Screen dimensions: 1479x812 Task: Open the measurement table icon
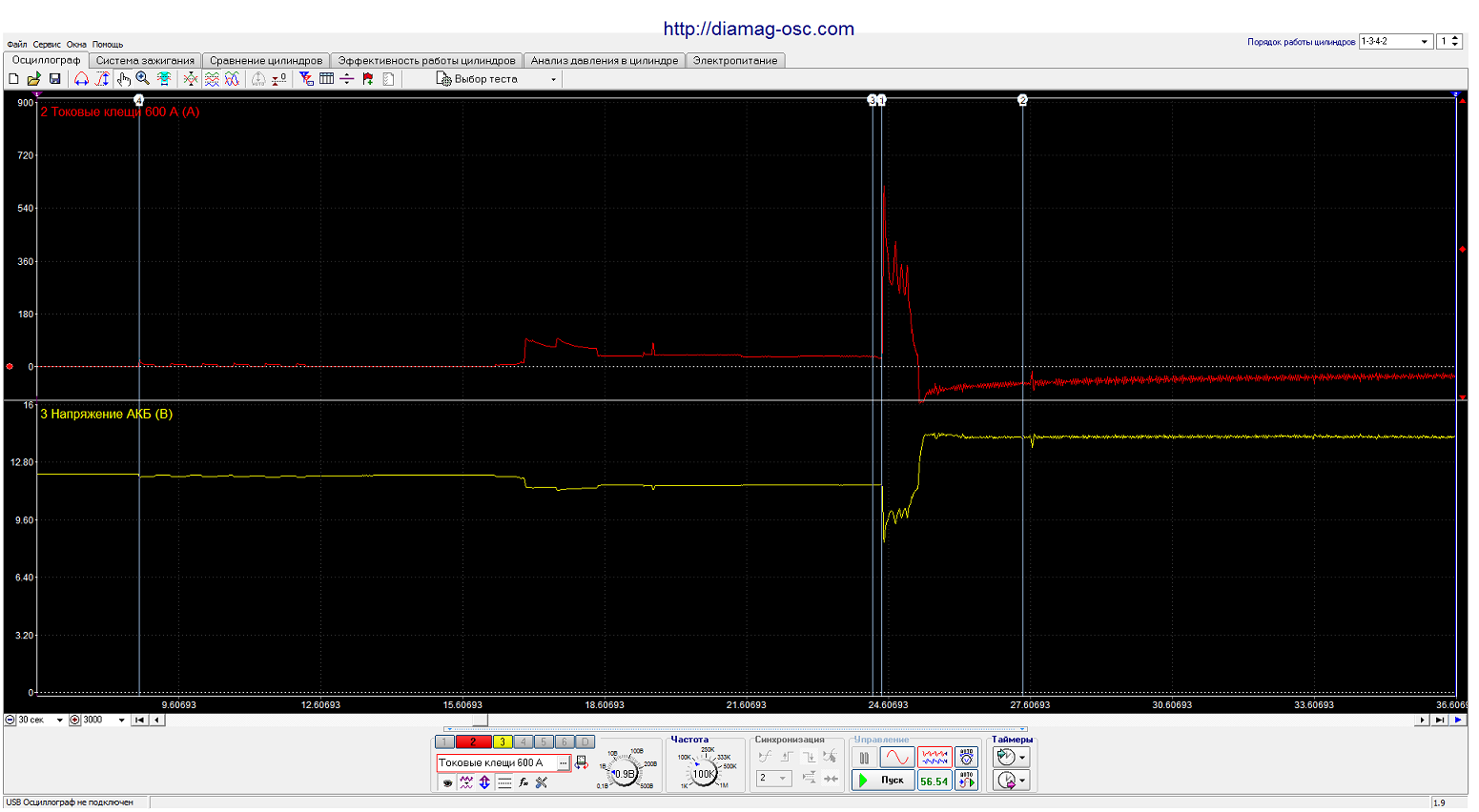[x=326, y=79]
